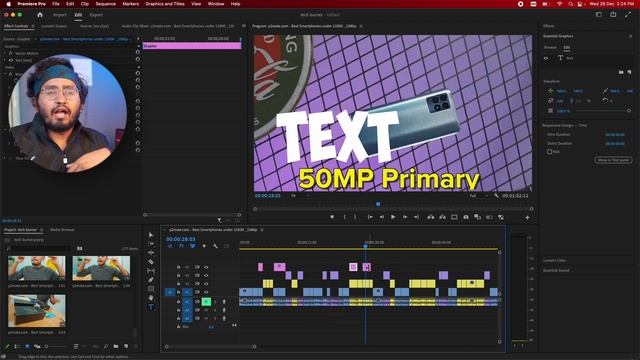Switch to the Import workspace

coord(60,15)
